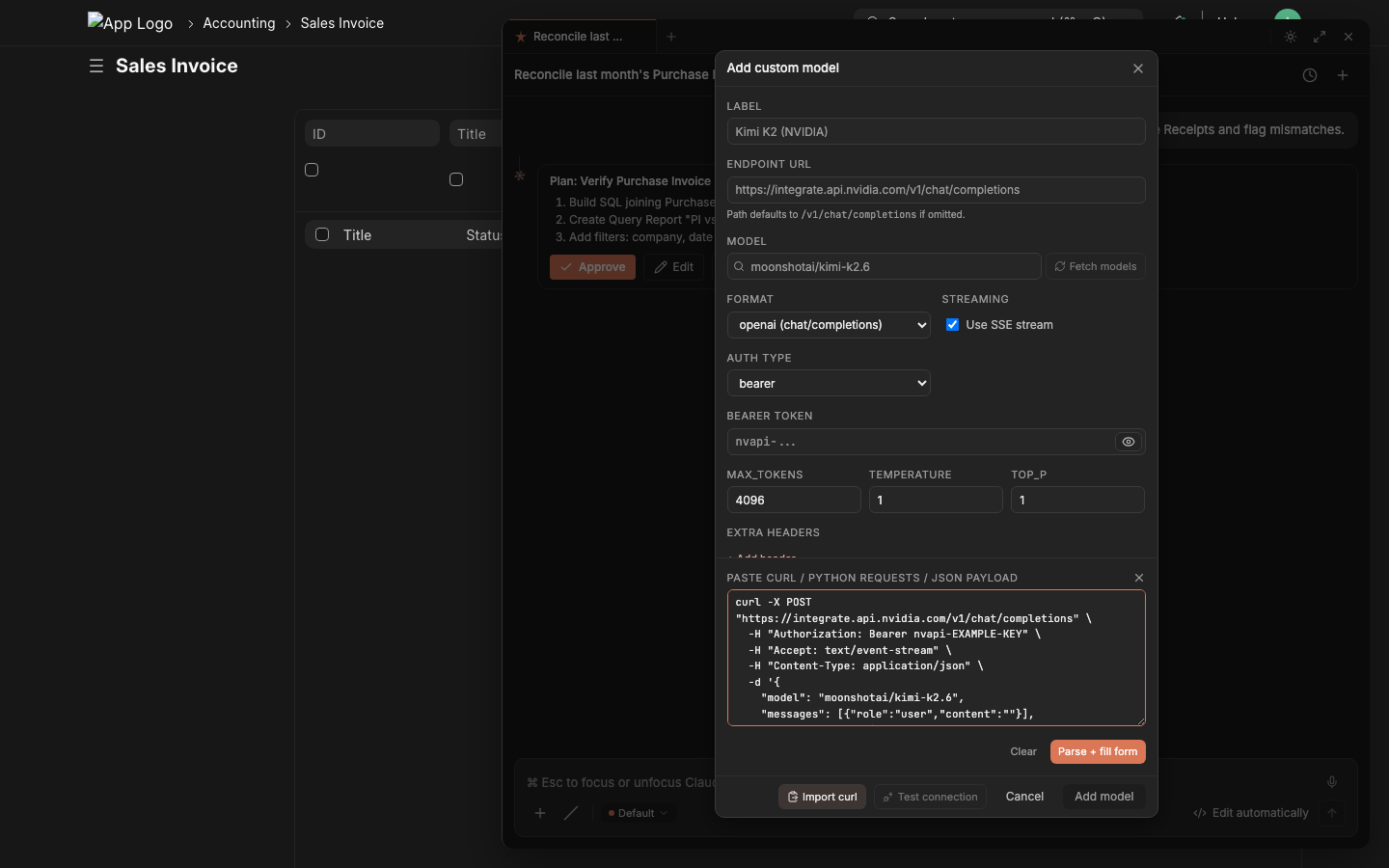Screen dimensions: 1389x868
Task: Edit the purchase invoice plan
Action: tap(674, 267)
